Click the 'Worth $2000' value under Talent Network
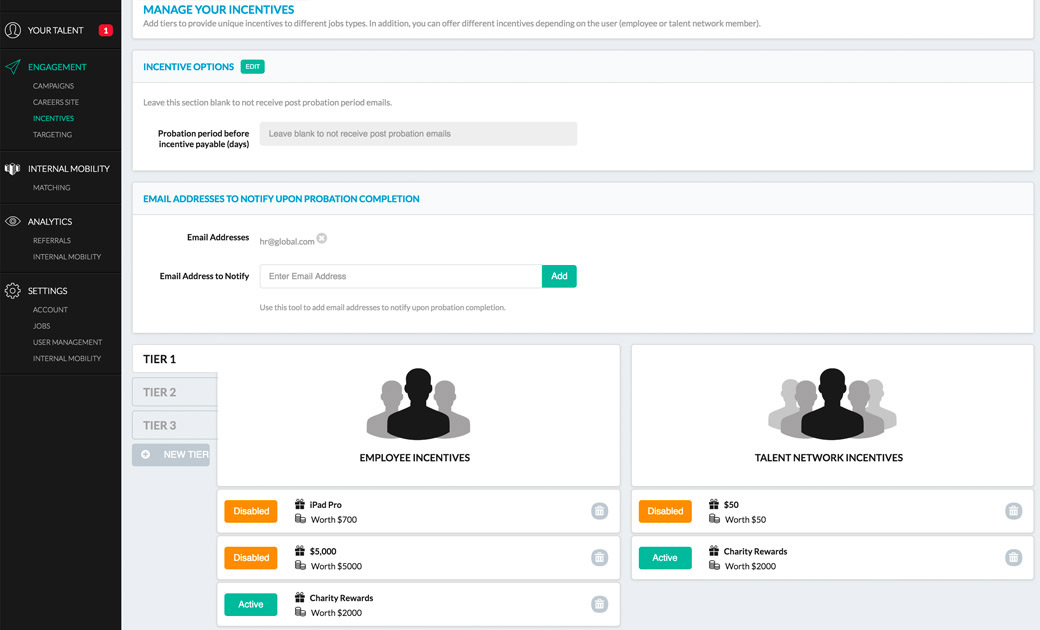This screenshot has width=1040, height=630. [750, 566]
